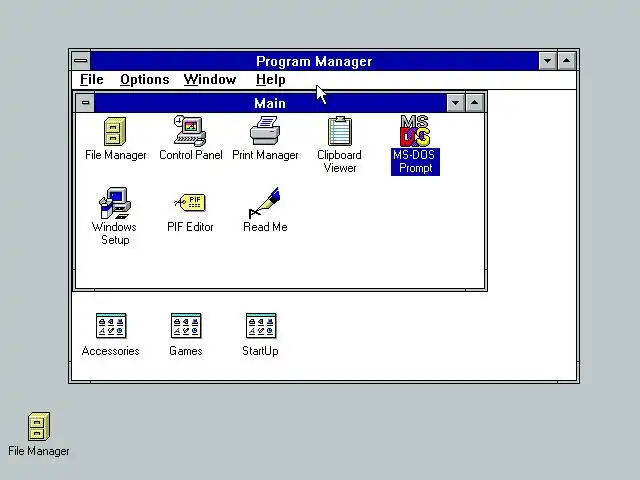Click the 'Print Manager' label text

[x=265, y=155]
